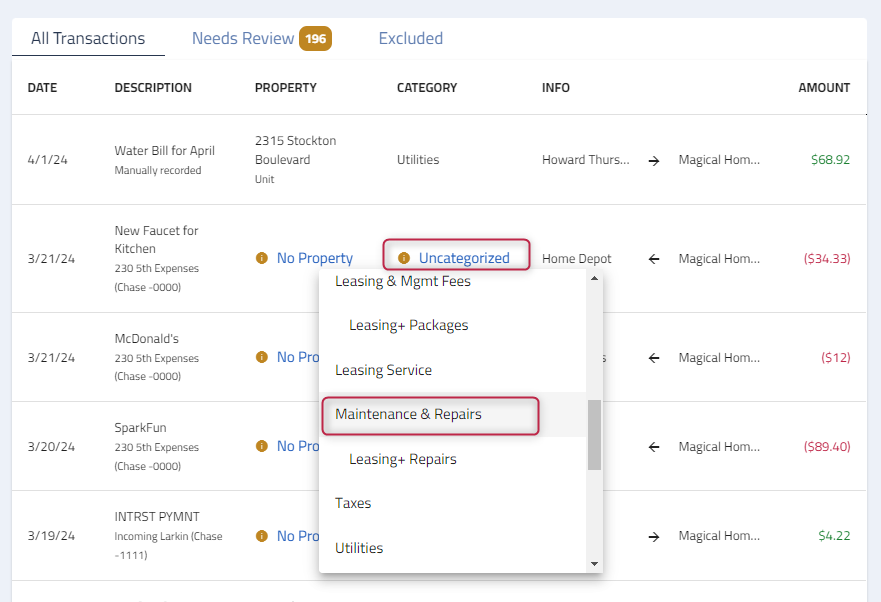Open the Excluded tab
The height and width of the screenshot is (602, 881).
tap(410, 38)
